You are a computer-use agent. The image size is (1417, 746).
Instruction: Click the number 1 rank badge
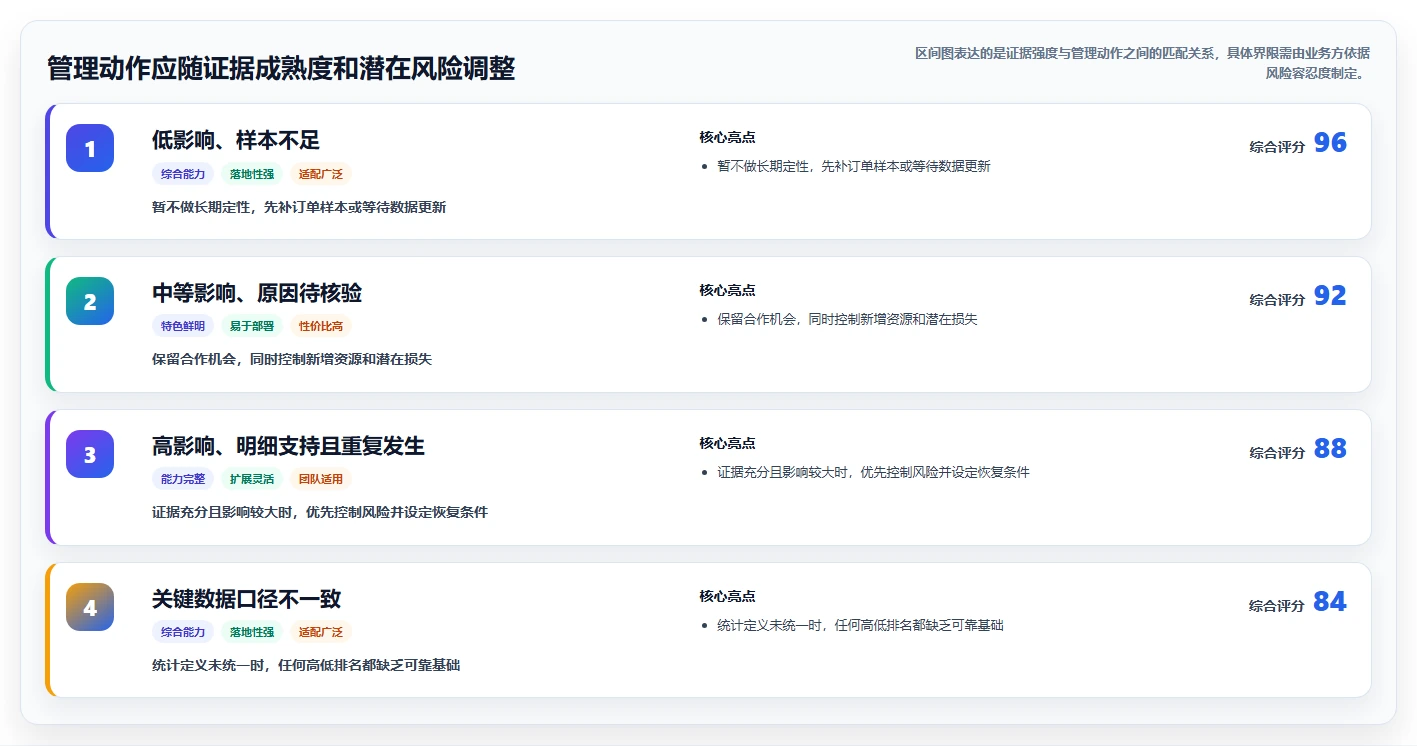point(90,148)
